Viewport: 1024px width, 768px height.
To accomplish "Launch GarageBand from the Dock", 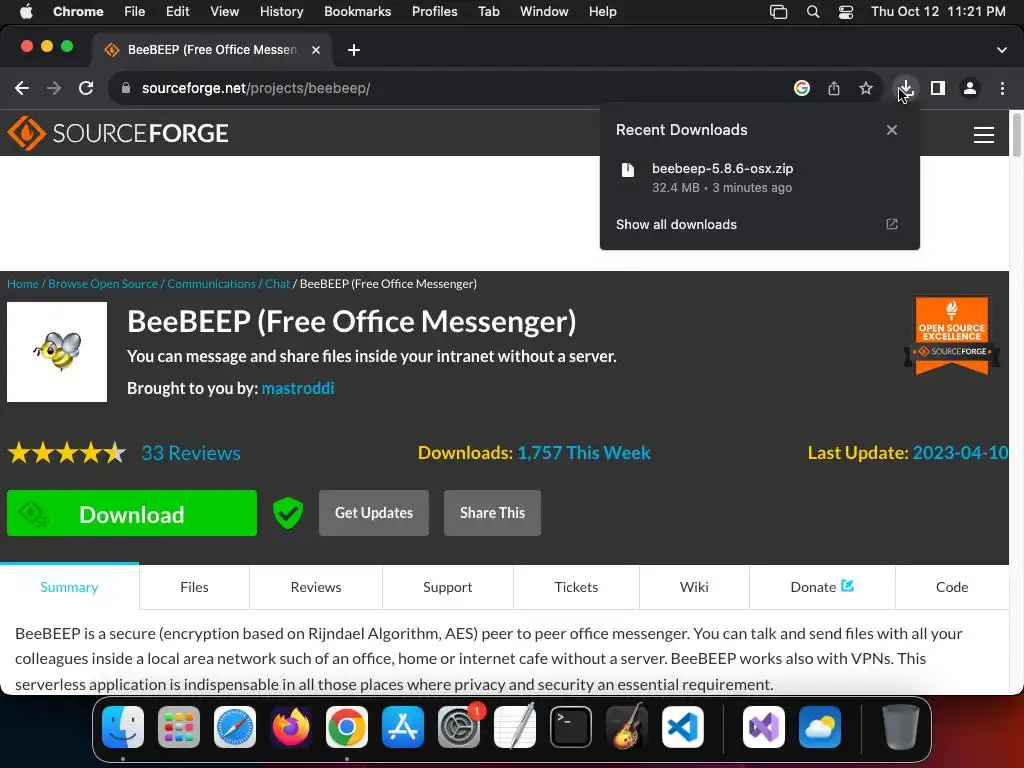I will click(627, 727).
